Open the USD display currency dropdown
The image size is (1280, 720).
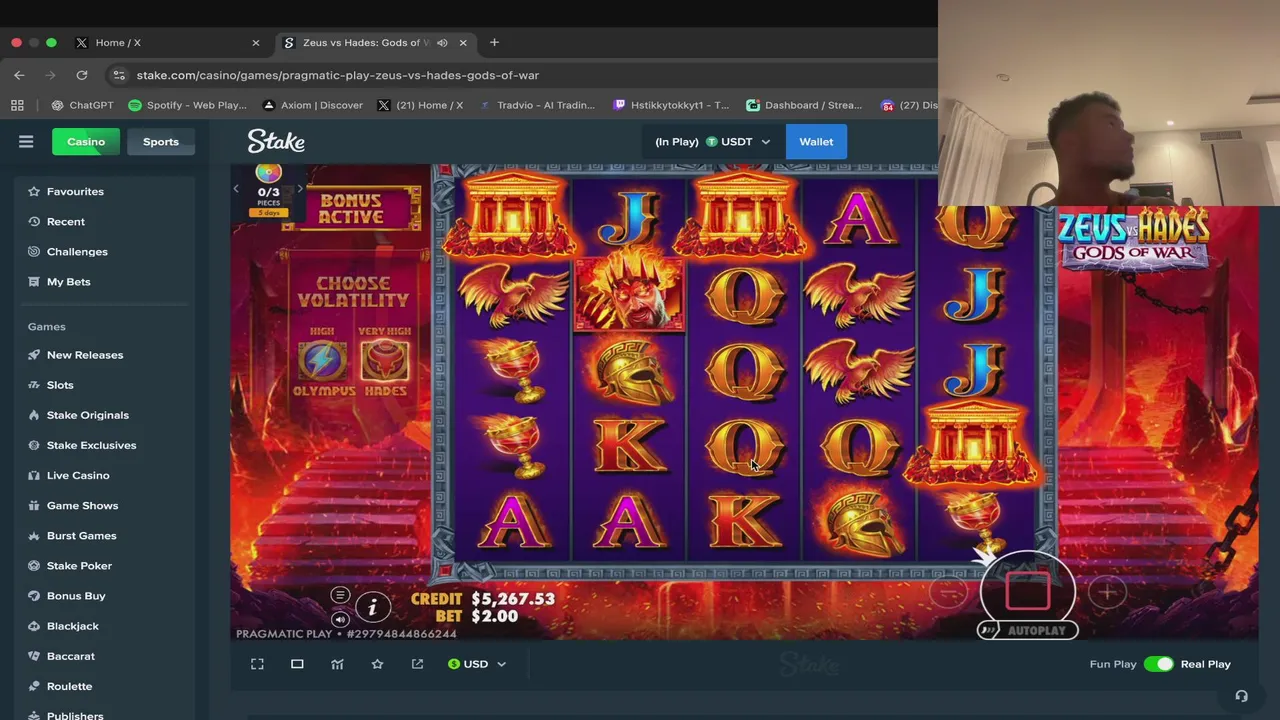[477, 664]
